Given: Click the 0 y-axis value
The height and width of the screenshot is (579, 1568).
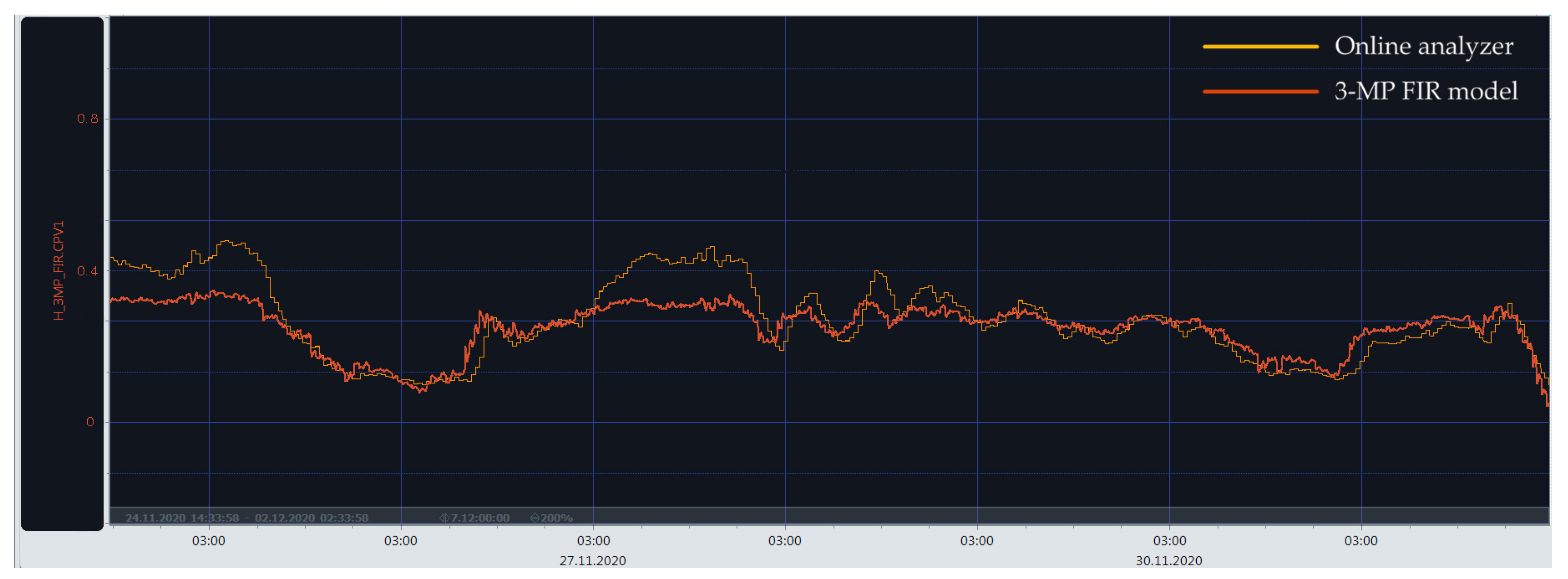Looking at the screenshot, I should pyautogui.click(x=90, y=422).
